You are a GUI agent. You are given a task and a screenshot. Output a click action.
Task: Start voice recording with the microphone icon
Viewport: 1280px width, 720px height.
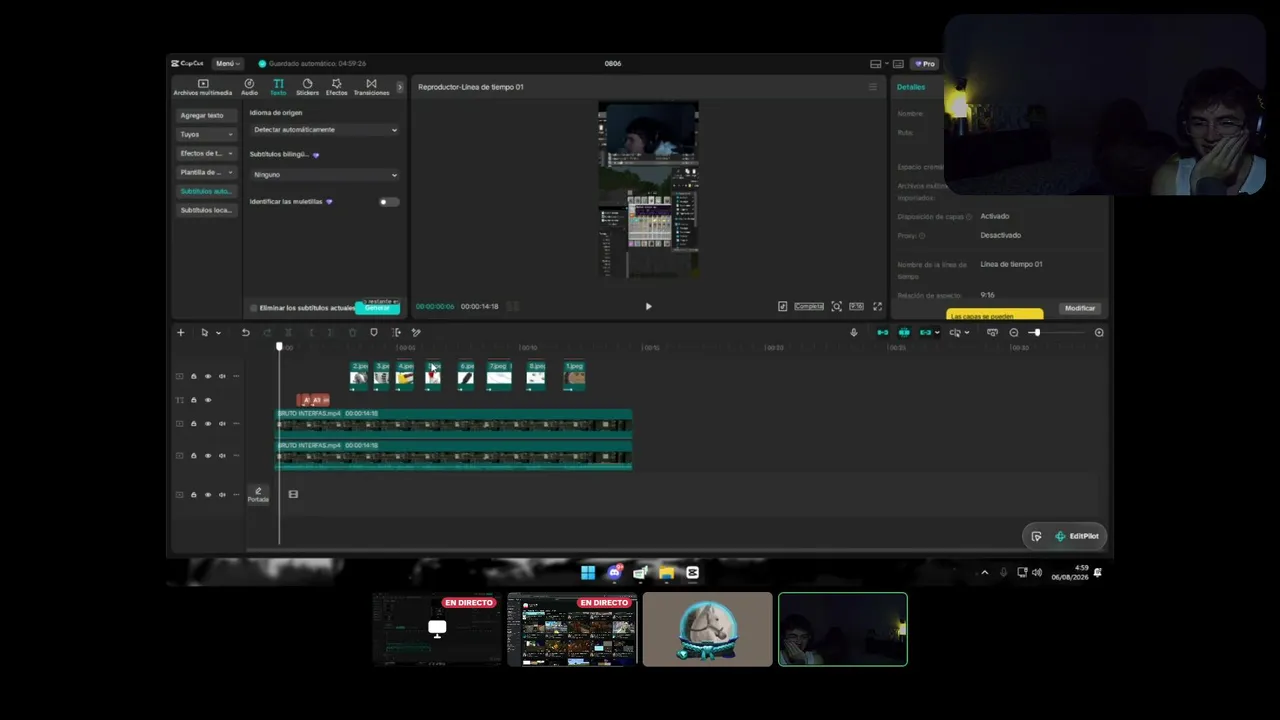click(853, 332)
